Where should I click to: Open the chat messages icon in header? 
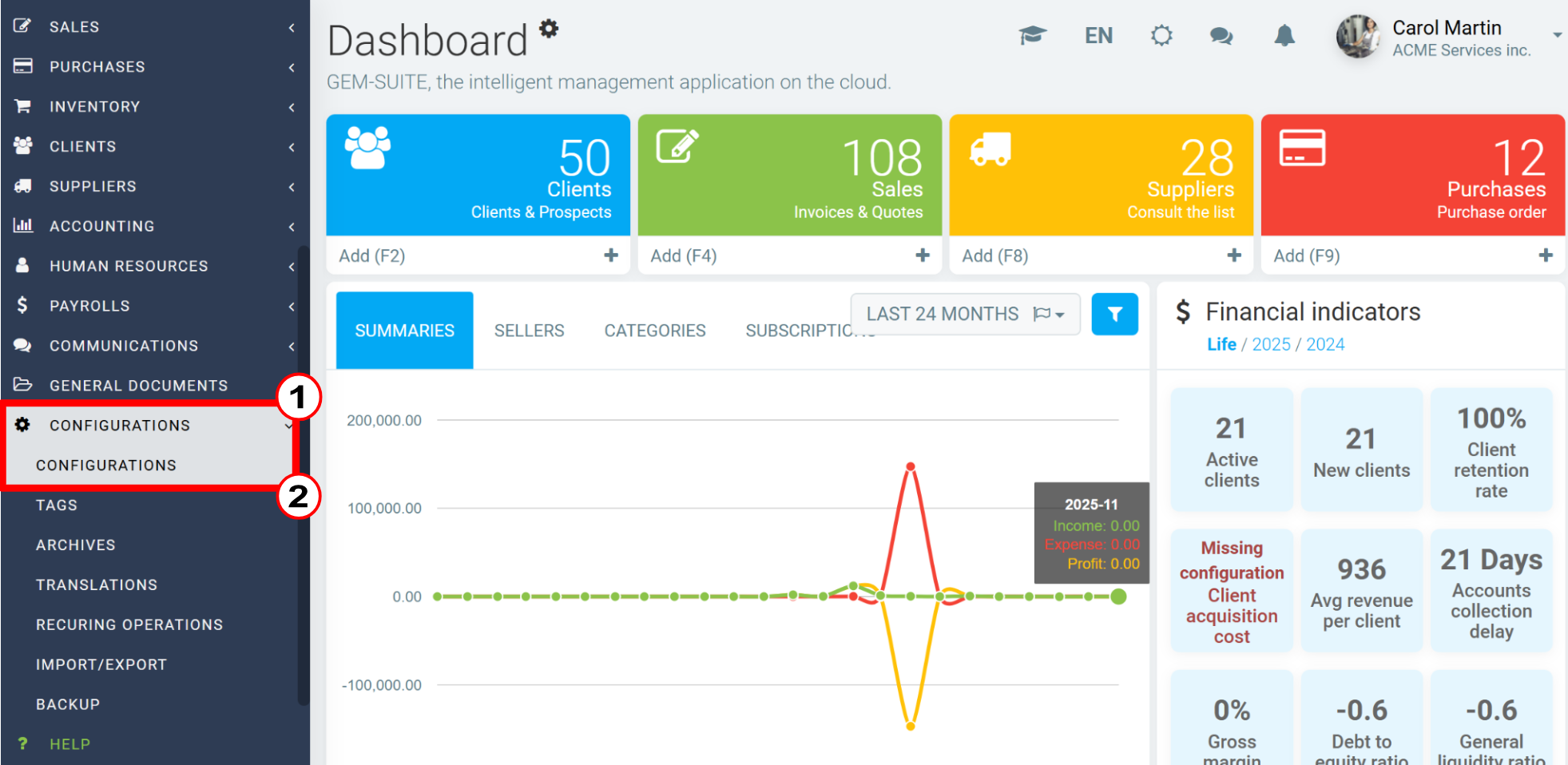(1221, 36)
